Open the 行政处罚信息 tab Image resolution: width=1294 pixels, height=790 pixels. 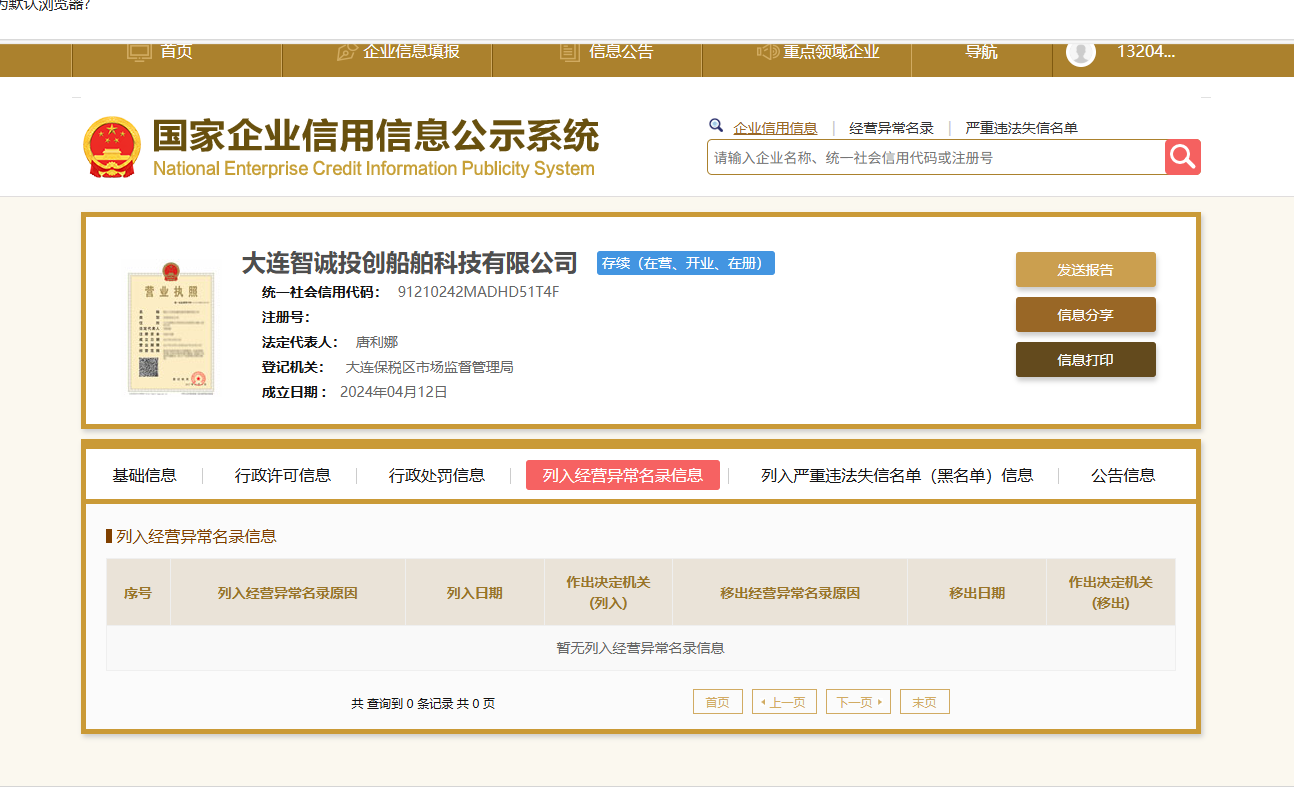(x=437, y=476)
